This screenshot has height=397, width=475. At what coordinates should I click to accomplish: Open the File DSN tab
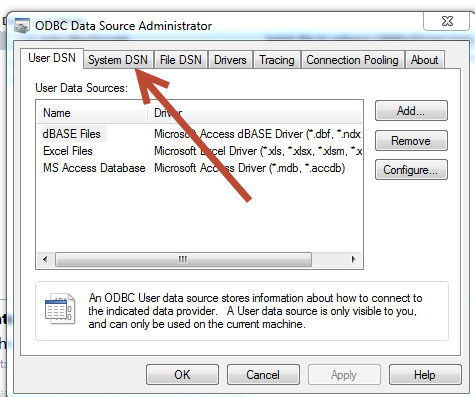point(181,60)
